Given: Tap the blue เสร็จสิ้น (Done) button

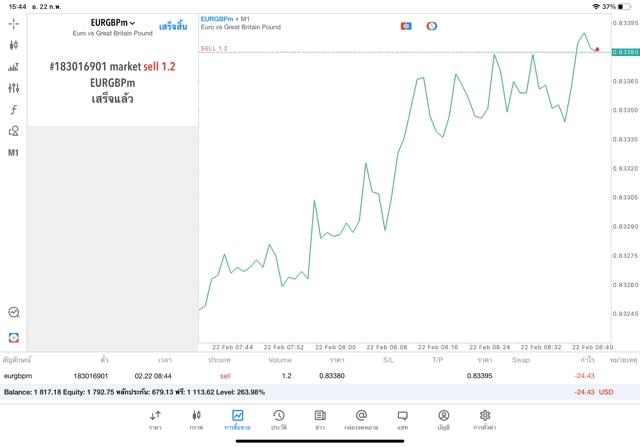Looking at the screenshot, I should point(172,26).
